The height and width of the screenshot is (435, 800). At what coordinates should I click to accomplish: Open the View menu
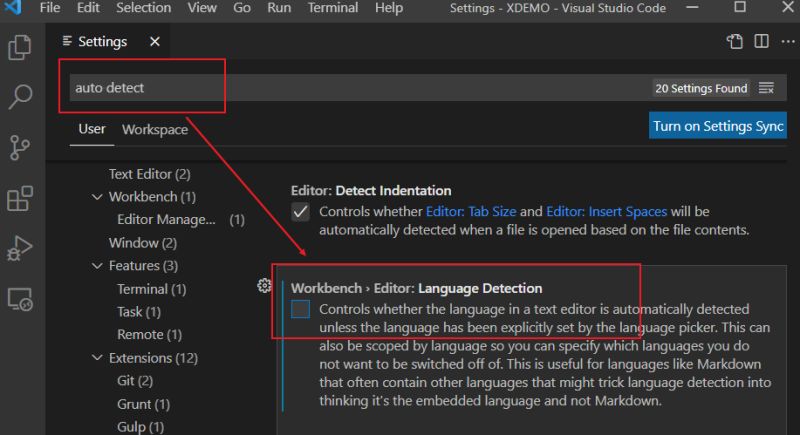[x=202, y=8]
